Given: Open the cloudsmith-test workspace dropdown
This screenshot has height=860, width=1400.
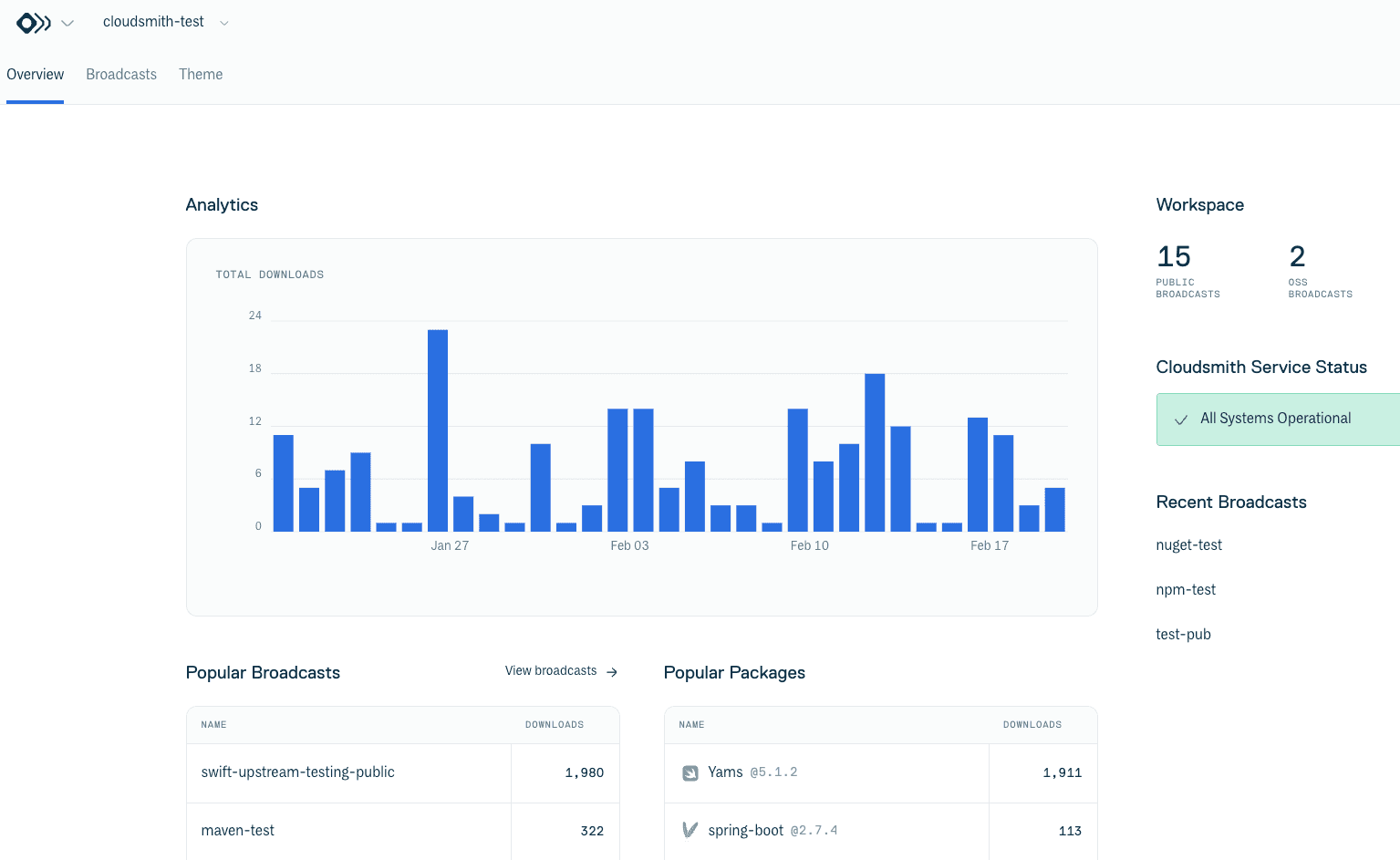Looking at the screenshot, I should pyautogui.click(x=165, y=22).
